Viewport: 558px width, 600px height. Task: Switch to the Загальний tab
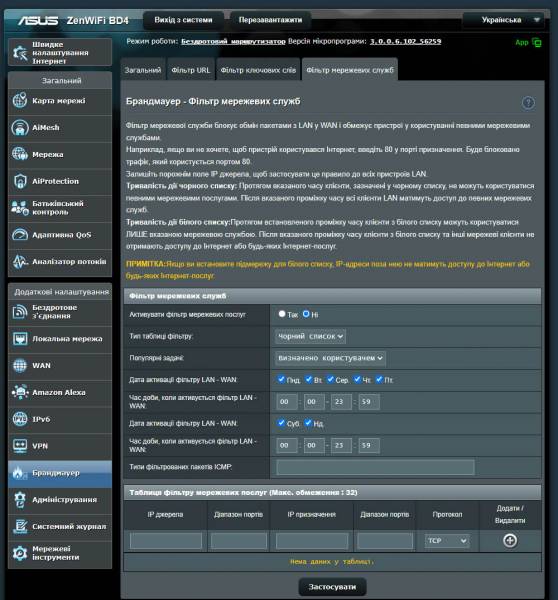click(143, 70)
